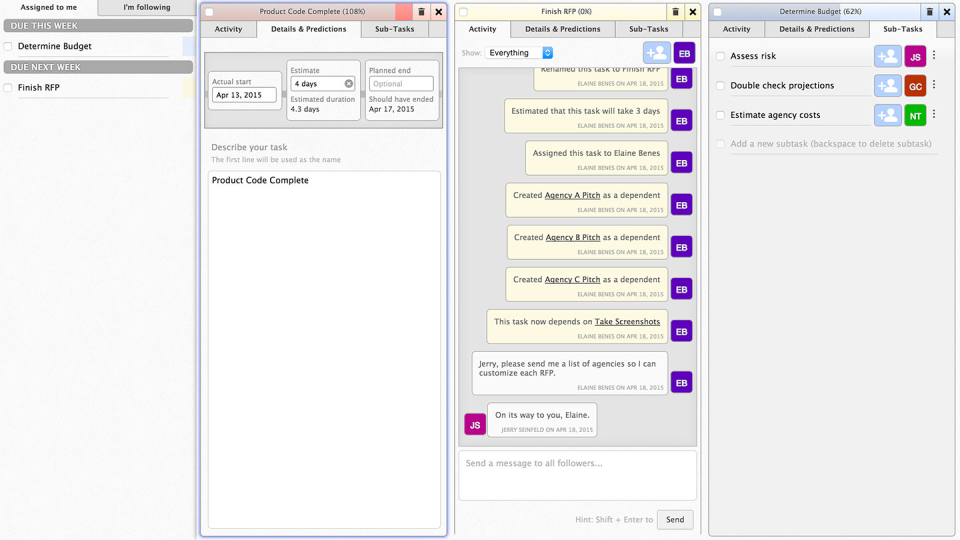Mark Determine Budget panel header checkbox
The height and width of the screenshot is (540, 960).
pyautogui.click(x=718, y=12)
